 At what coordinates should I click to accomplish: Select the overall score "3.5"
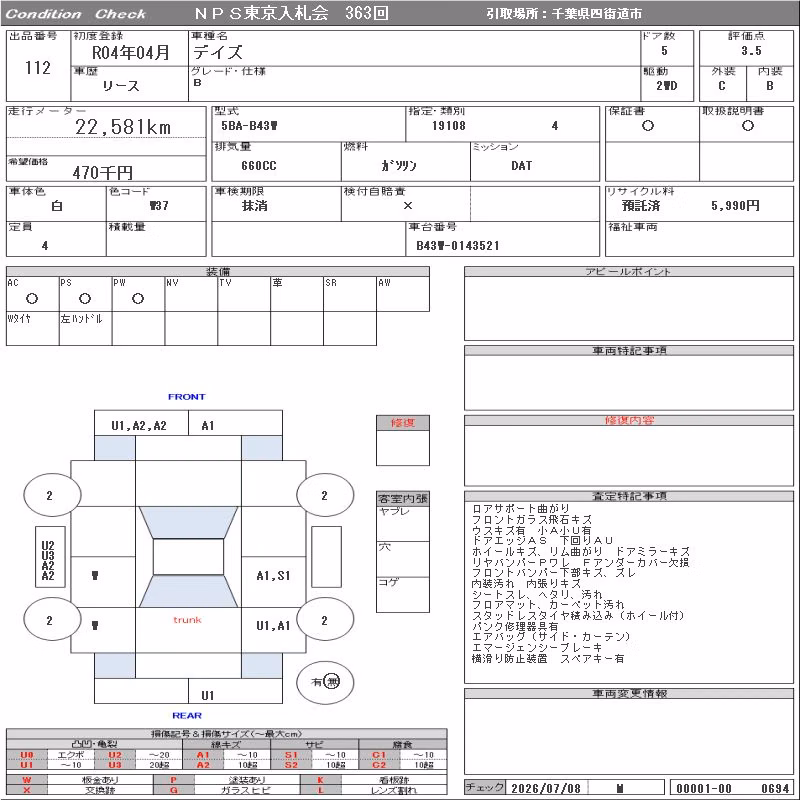point(751,51)
